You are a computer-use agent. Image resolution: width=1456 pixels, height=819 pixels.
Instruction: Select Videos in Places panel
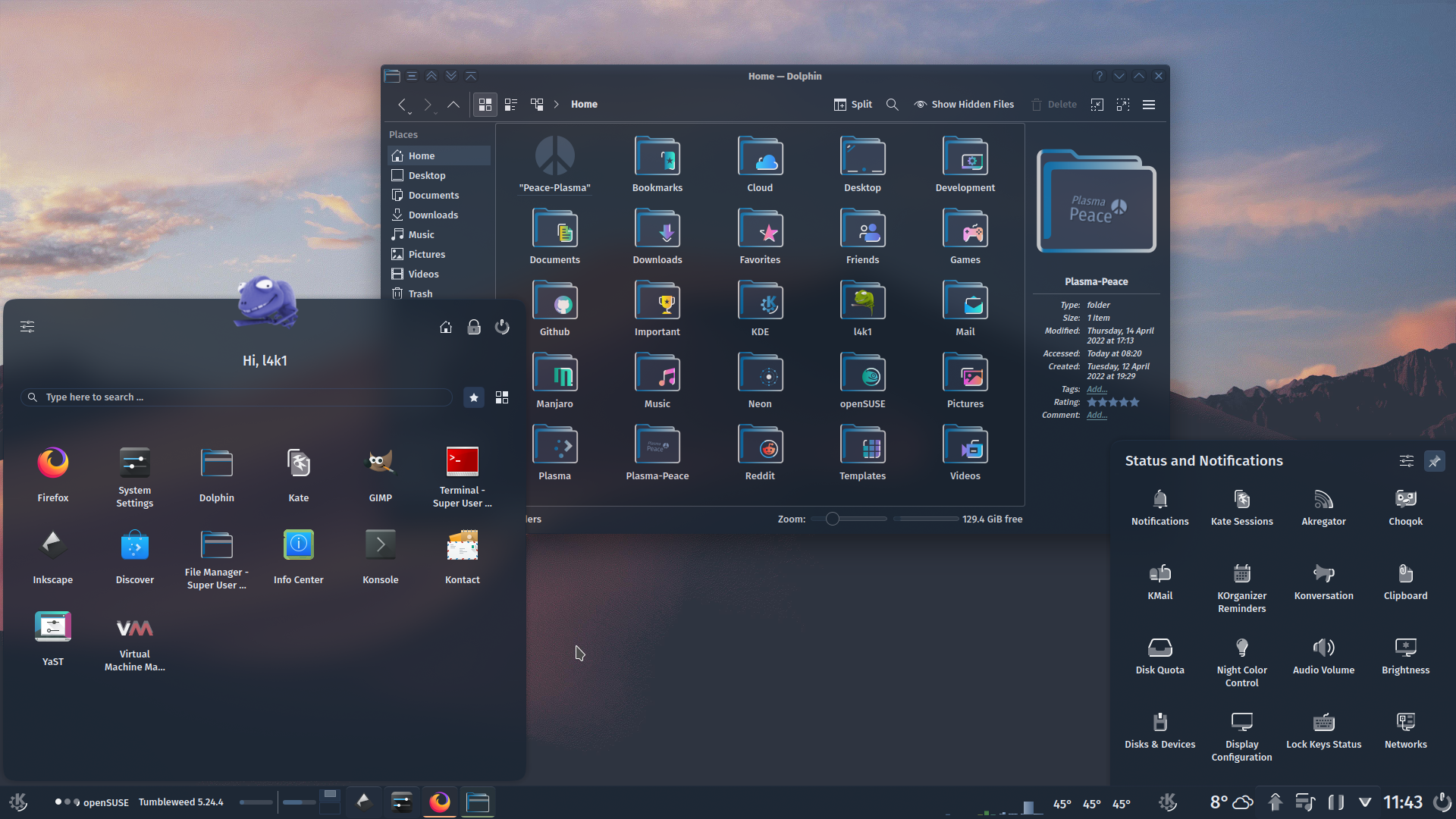(x=440, y=275)
